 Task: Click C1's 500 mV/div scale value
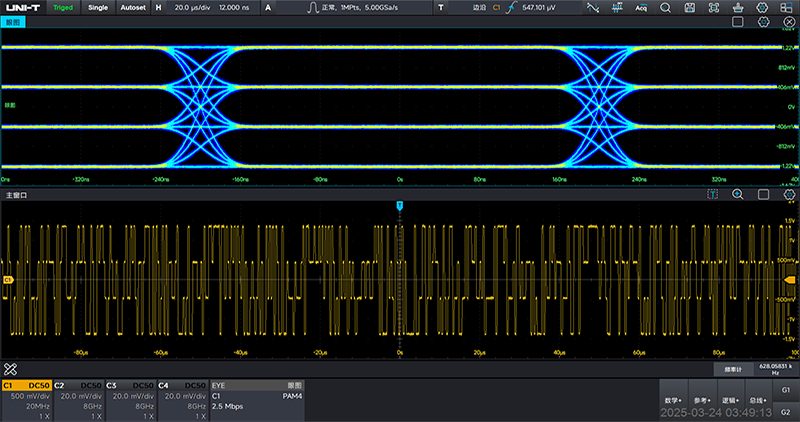coord(31,396)
